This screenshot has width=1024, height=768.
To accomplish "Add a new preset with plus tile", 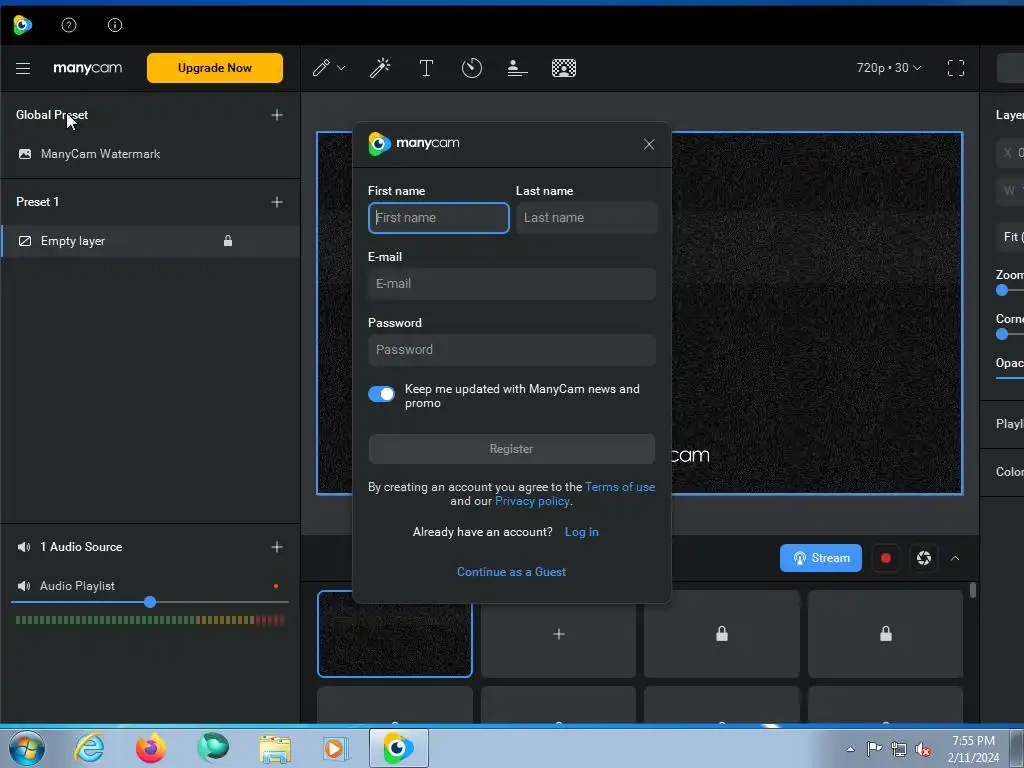I will [558, 634].
